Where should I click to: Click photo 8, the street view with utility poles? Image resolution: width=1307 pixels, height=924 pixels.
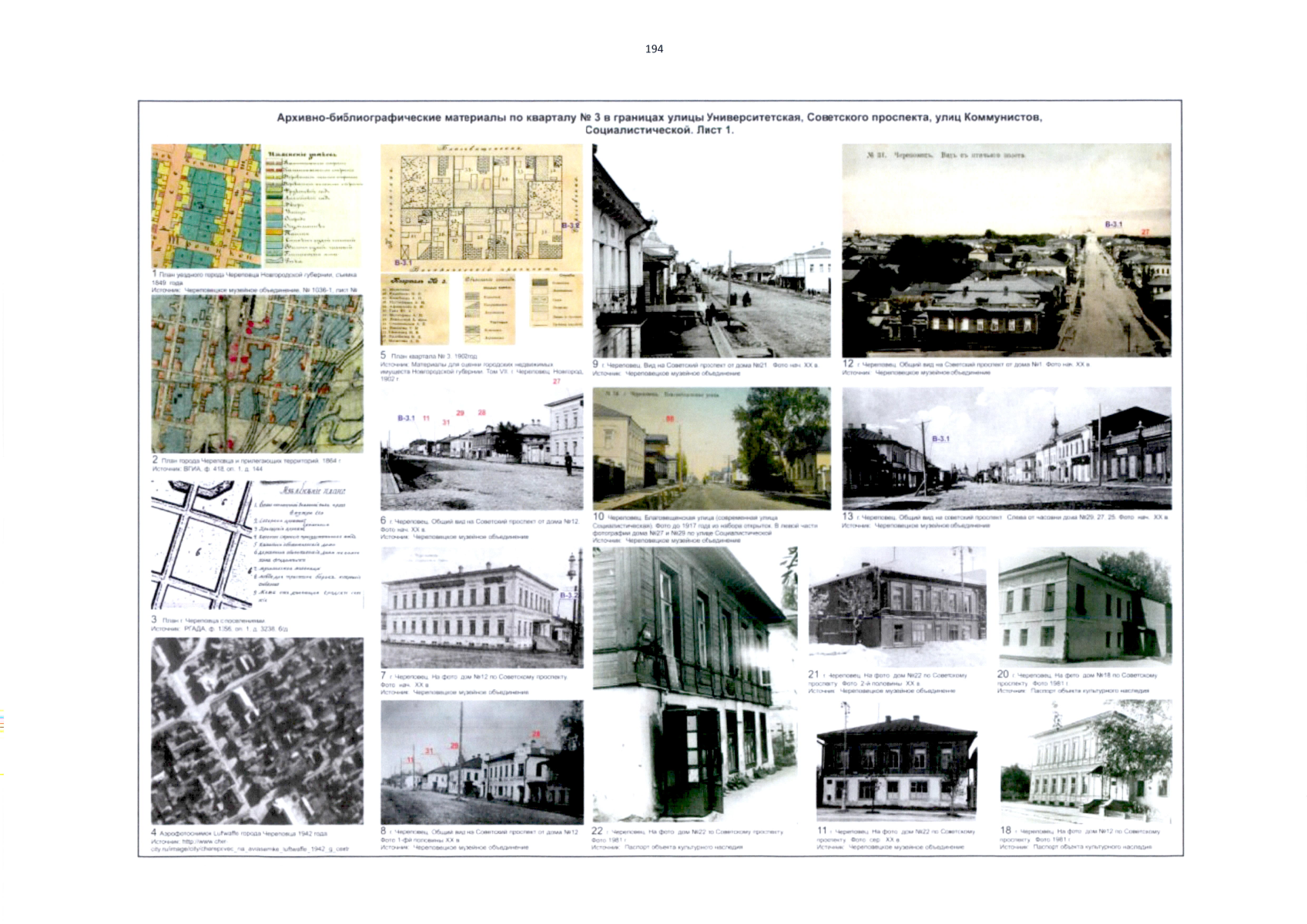click(481, 762)
